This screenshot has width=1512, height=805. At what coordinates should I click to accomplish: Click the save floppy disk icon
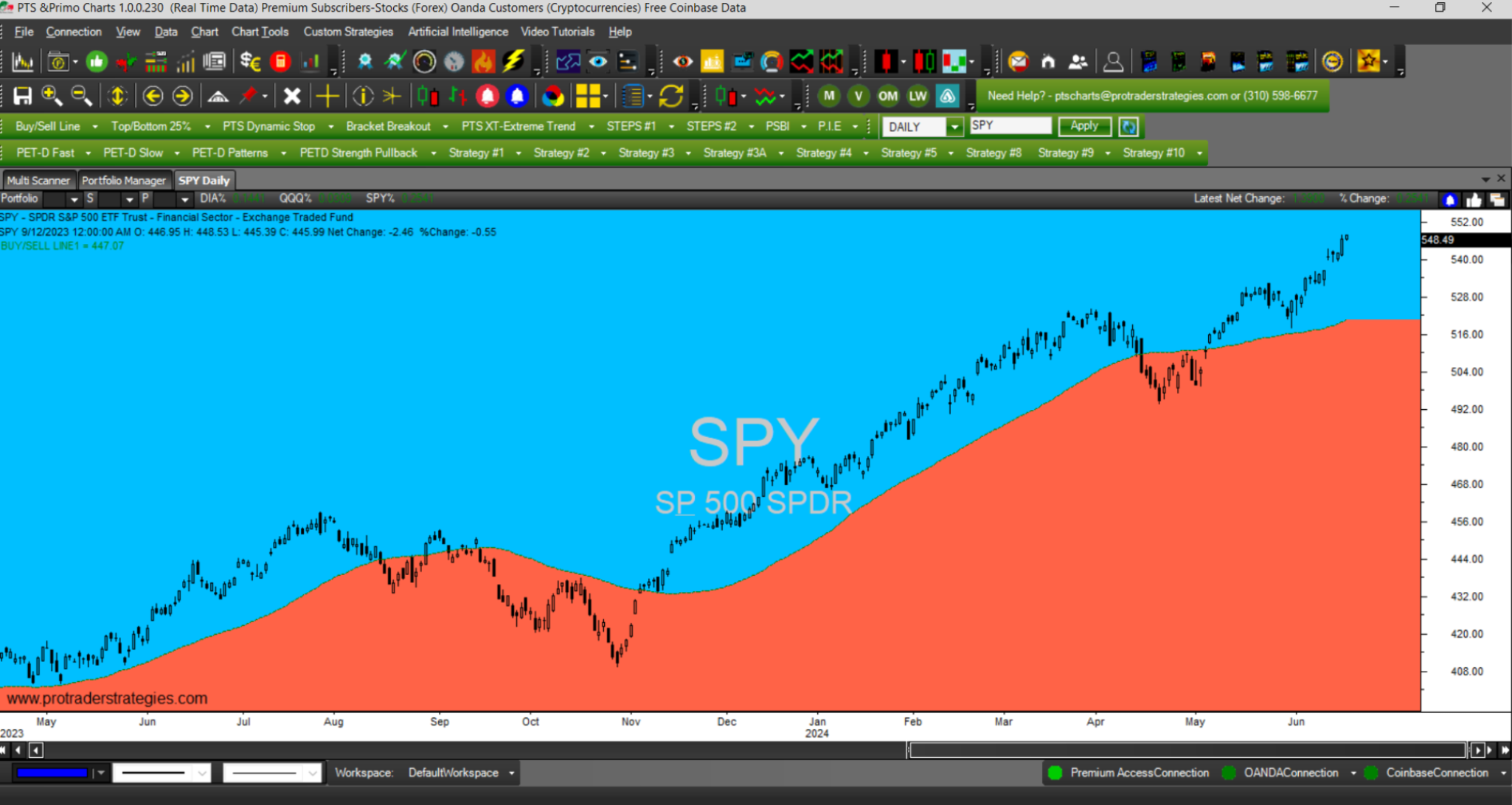(x=23, y=96)
